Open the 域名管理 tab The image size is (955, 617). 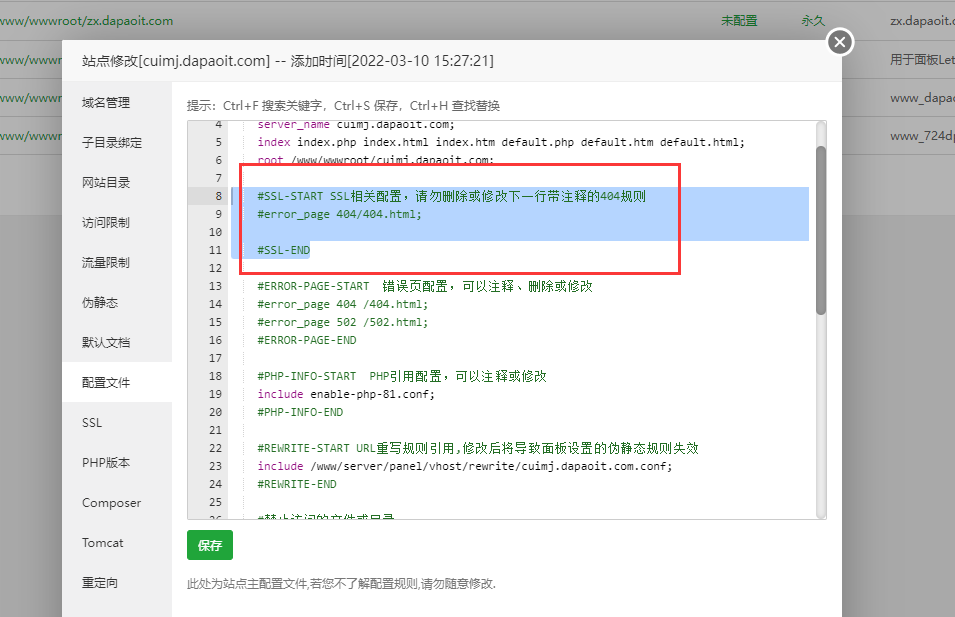[x=106, y=102]
